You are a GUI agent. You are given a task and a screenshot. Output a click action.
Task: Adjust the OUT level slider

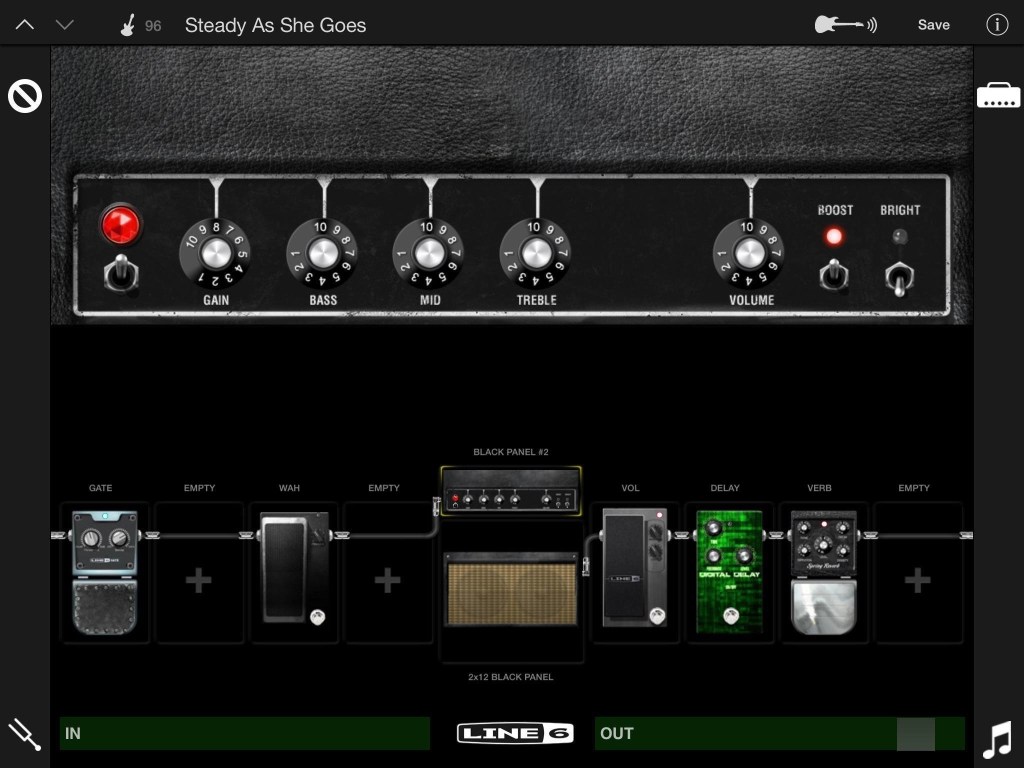915,733
